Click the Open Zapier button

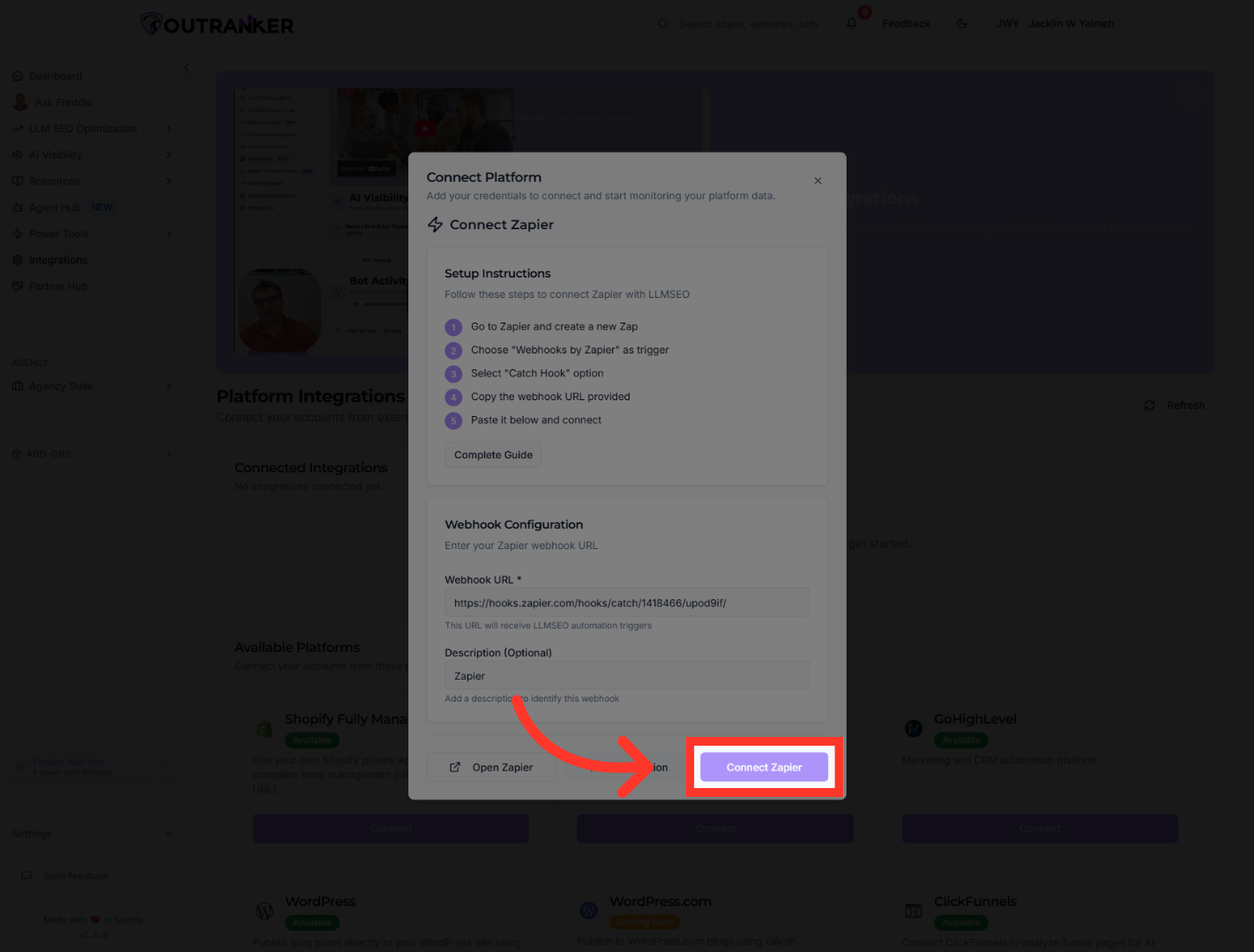click(x=492, y=767)
